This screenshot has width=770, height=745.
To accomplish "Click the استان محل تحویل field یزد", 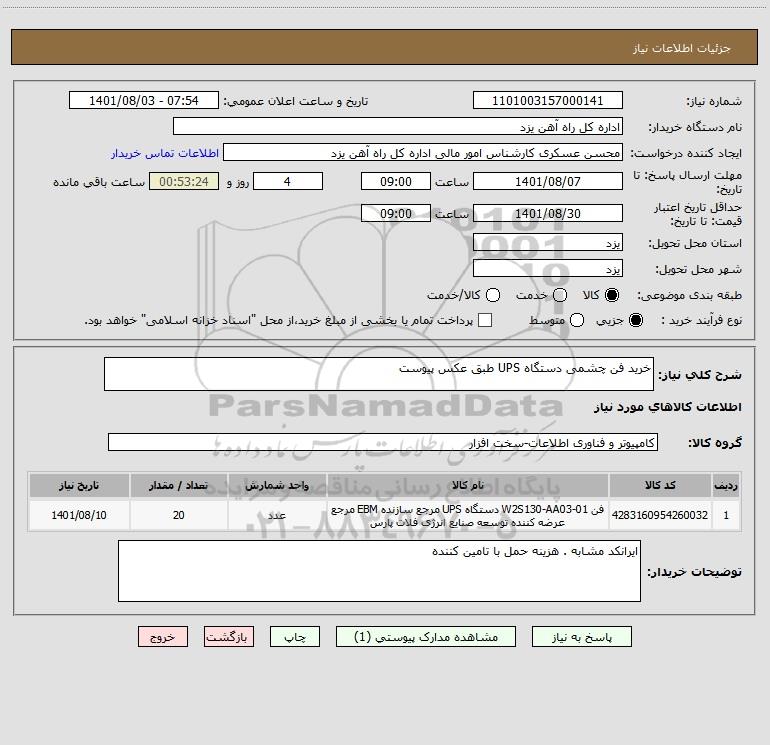I will [548, 242].
